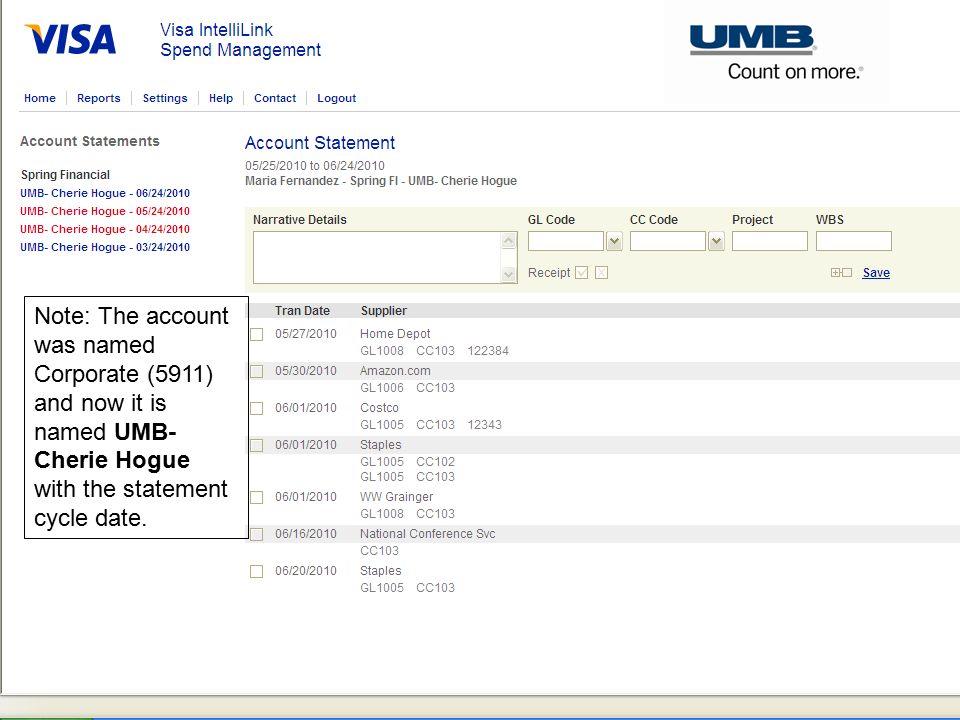Focus the GL Code input field
The height and width of the screenshot is (720, 960).
(566, 241)
